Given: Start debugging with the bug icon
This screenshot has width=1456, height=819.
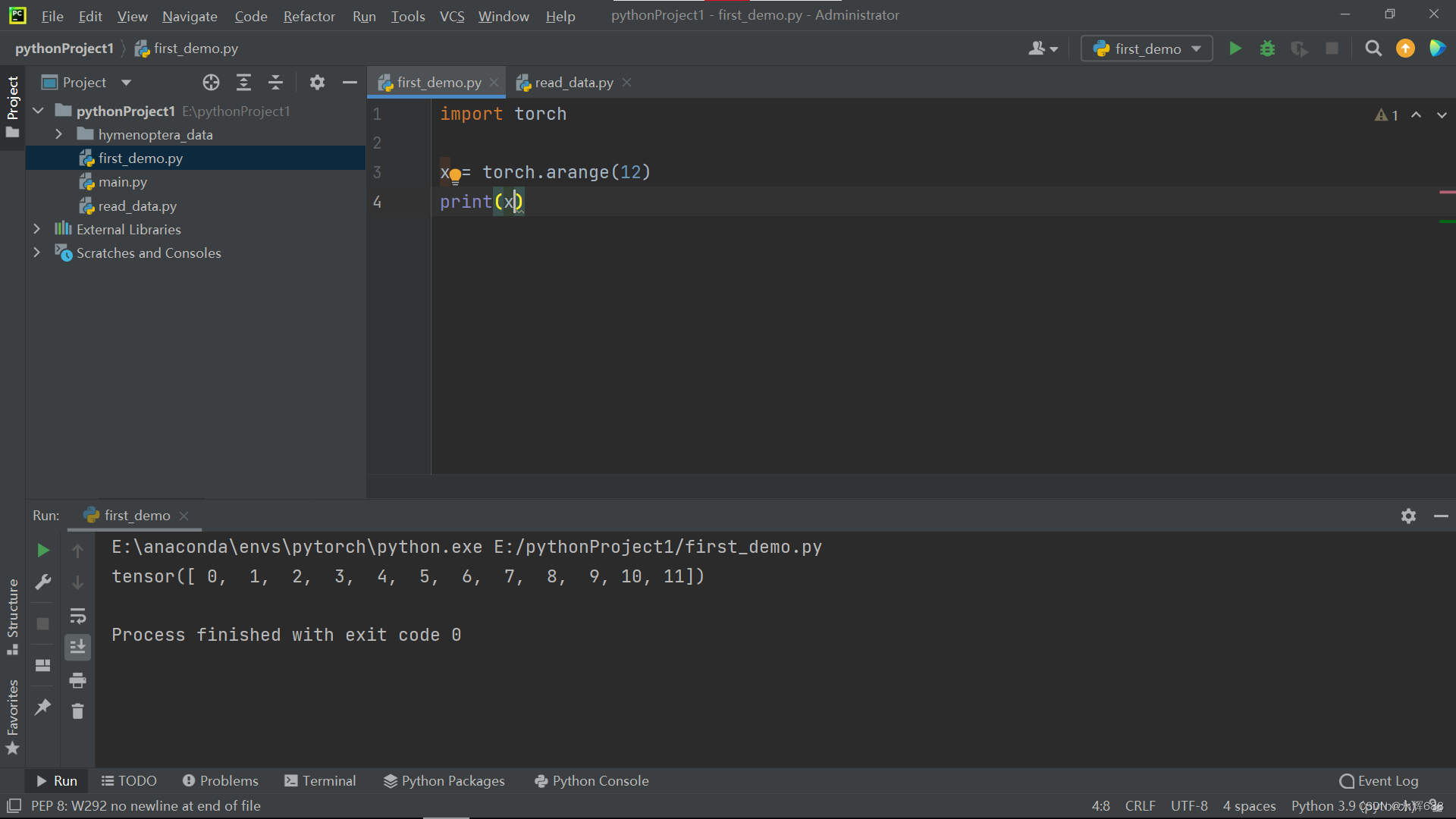Looking at the screenshot, I should pyautogui.click(x=1267, y=49).
